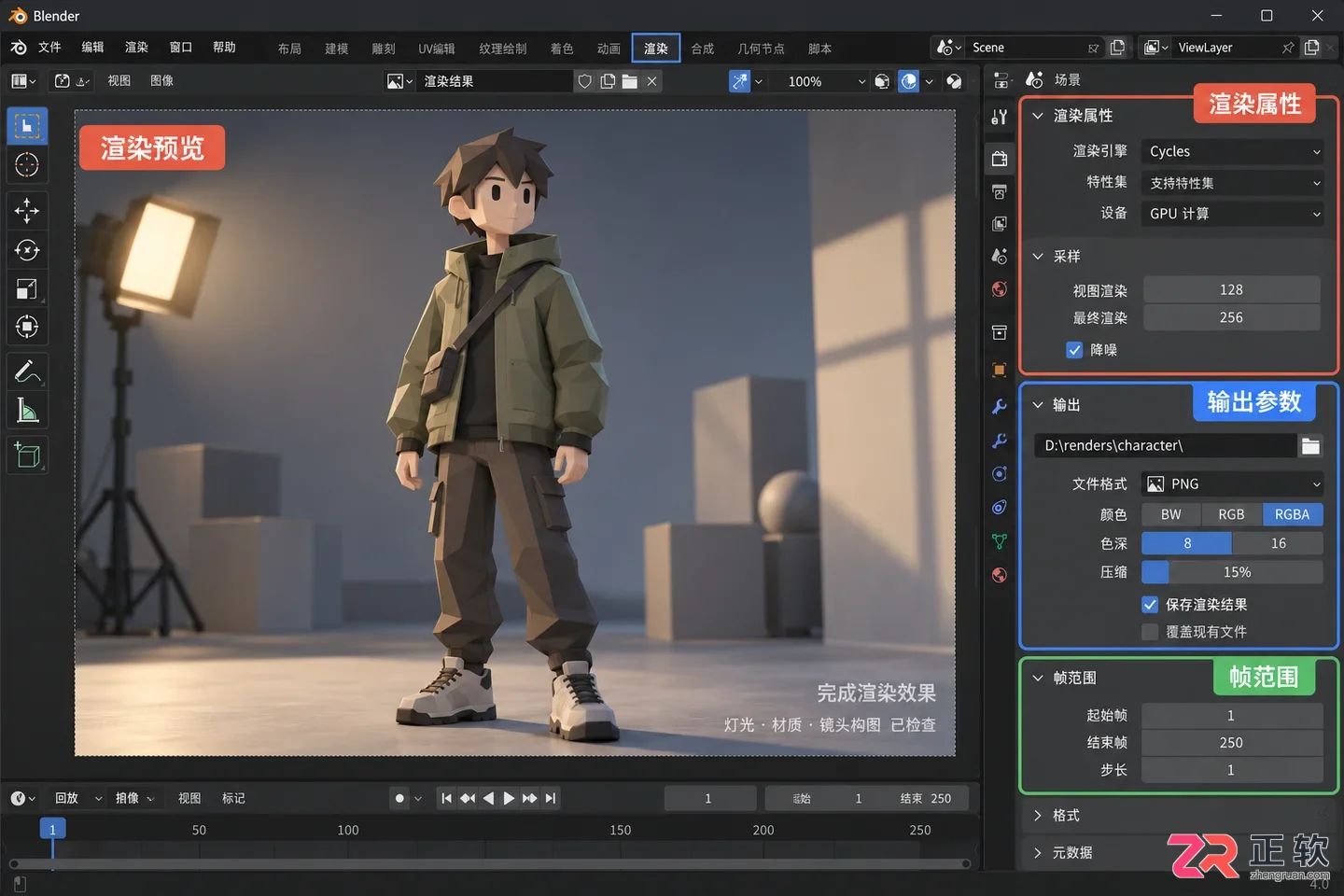1344x896 pixels.
Task: Open the 特性集 dropdown
Action: pyautogui.click(x=1232, y=183)
